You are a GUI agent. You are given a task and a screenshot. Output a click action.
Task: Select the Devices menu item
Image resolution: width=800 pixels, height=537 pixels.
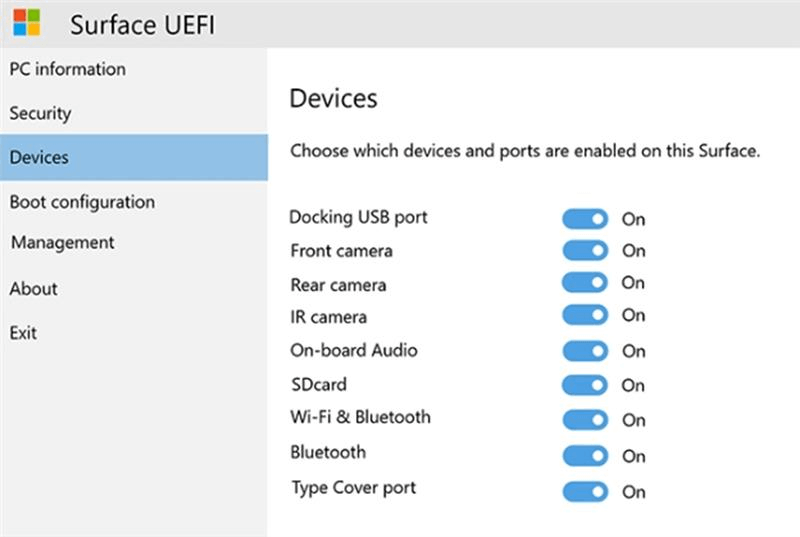click(39, 157)
